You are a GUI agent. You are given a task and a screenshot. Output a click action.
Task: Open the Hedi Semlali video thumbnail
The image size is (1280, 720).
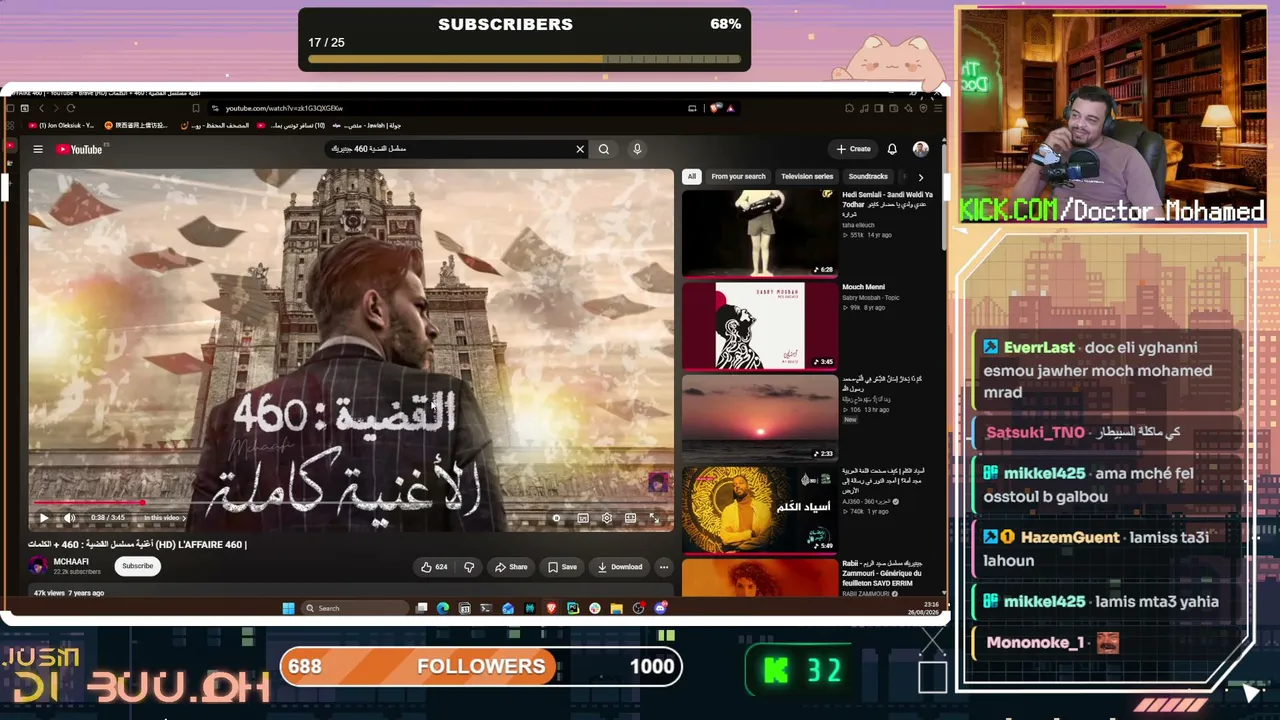point(760,233)
